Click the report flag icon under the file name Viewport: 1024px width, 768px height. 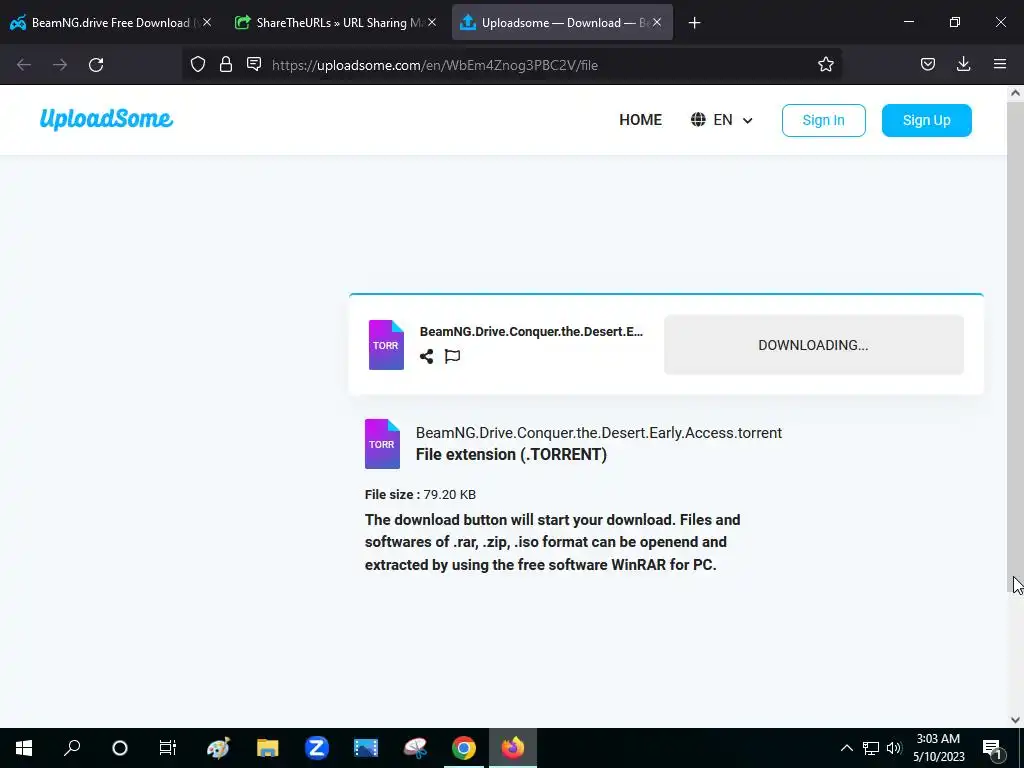453,356
